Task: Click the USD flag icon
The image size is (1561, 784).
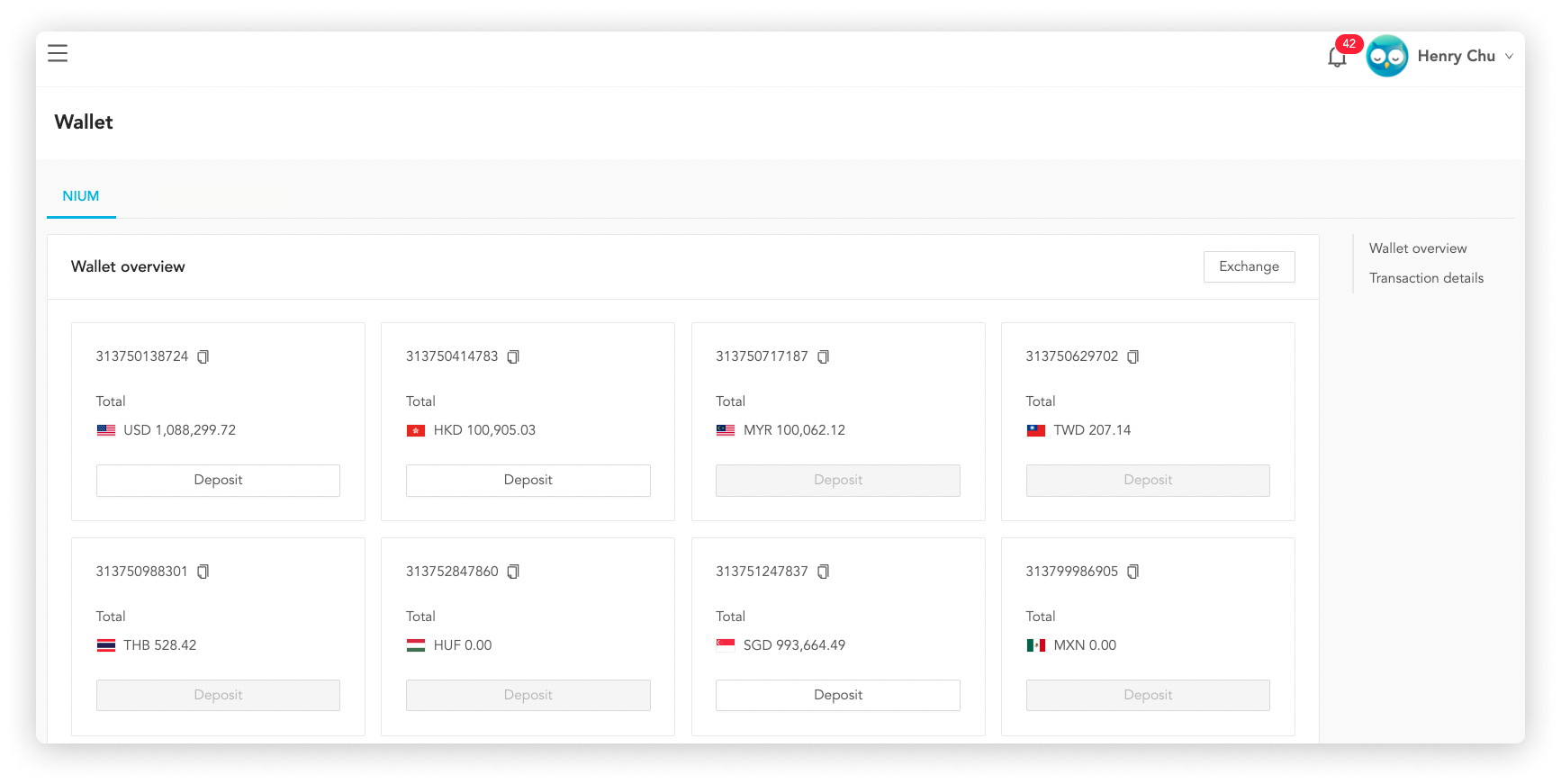Action: [x=106, y=430]
